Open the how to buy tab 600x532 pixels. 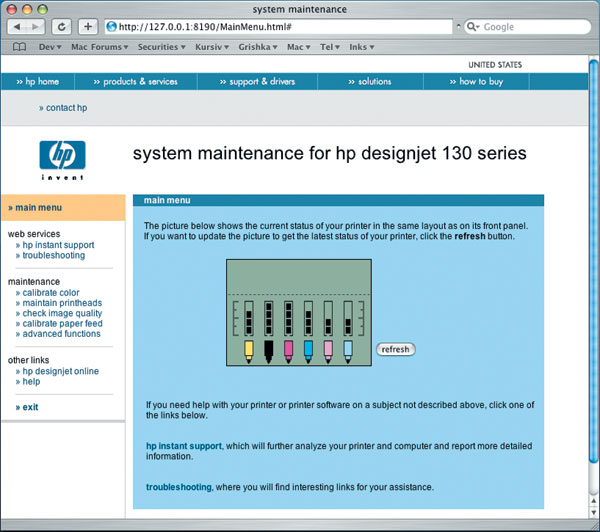coord(476,82)
